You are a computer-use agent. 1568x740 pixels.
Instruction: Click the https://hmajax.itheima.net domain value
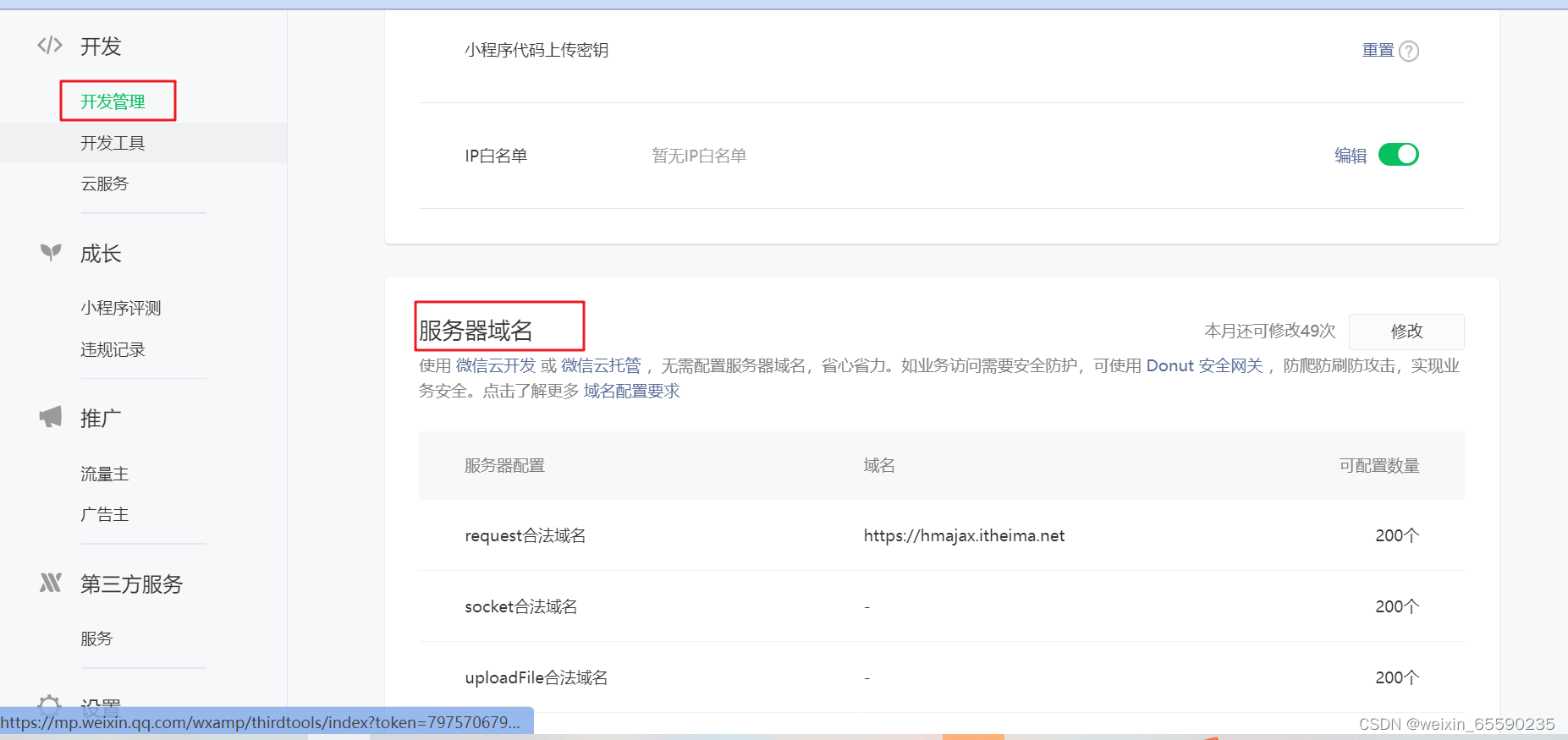click(x=964, y=535)
